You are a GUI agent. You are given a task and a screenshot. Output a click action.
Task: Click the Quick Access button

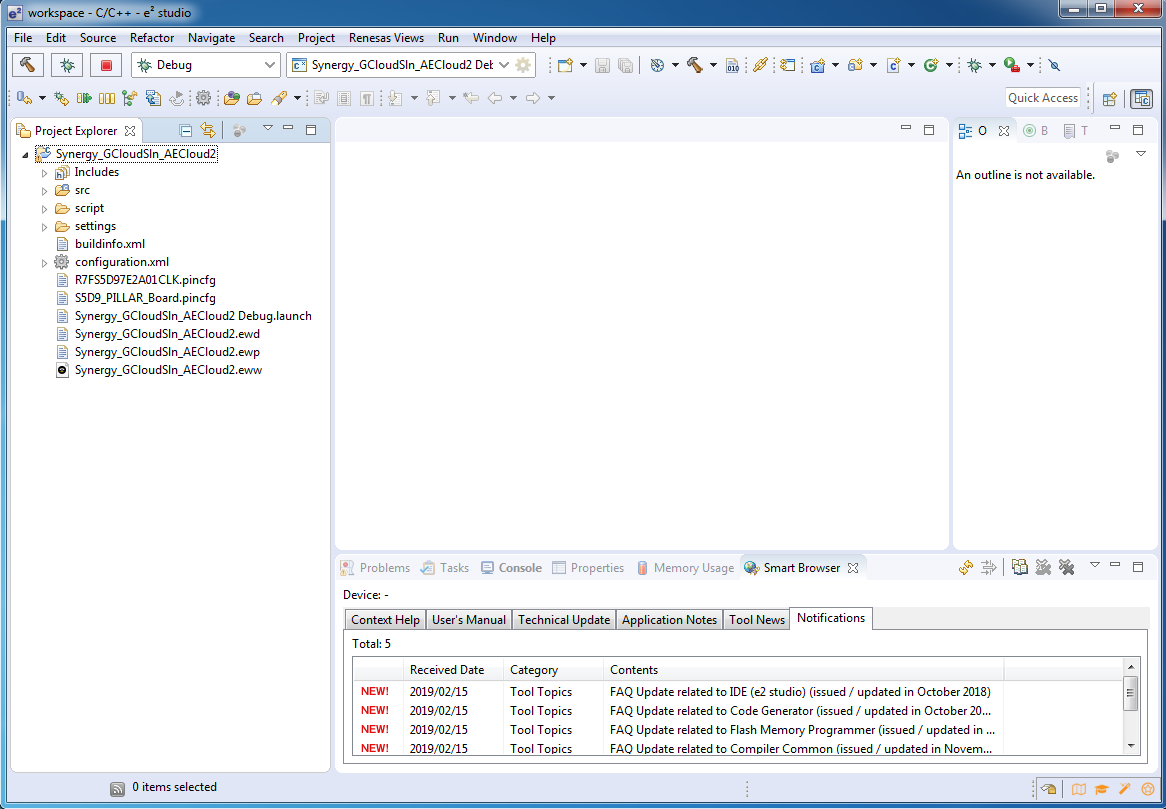pos(1043,98)
